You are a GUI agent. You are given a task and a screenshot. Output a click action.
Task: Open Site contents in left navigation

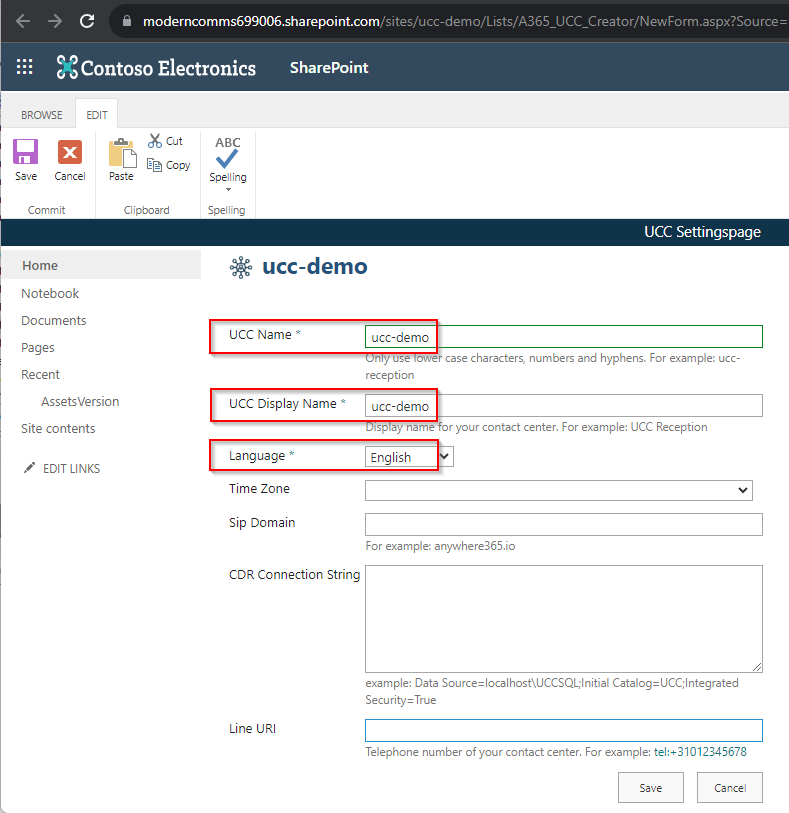coord(58,429)
